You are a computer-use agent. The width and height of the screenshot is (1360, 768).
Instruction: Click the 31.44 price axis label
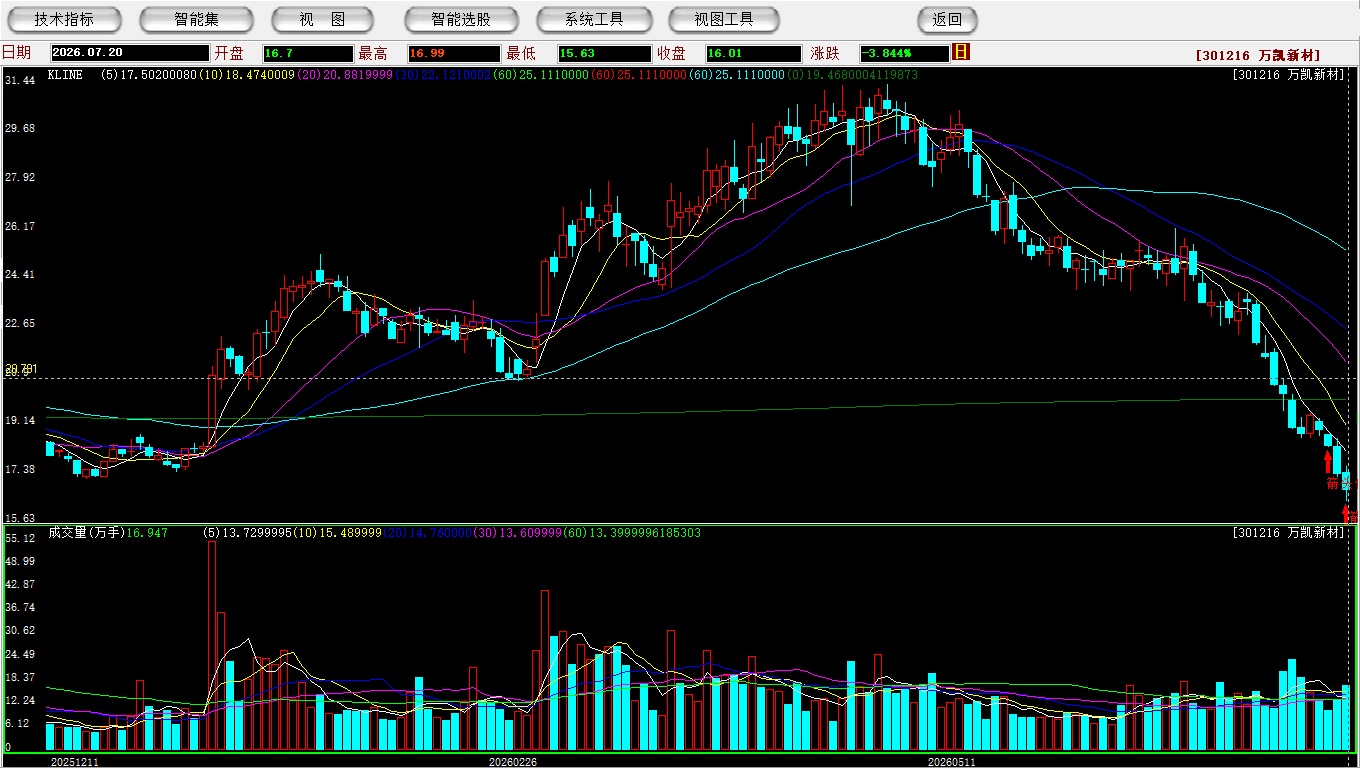[x=20, y=80]
